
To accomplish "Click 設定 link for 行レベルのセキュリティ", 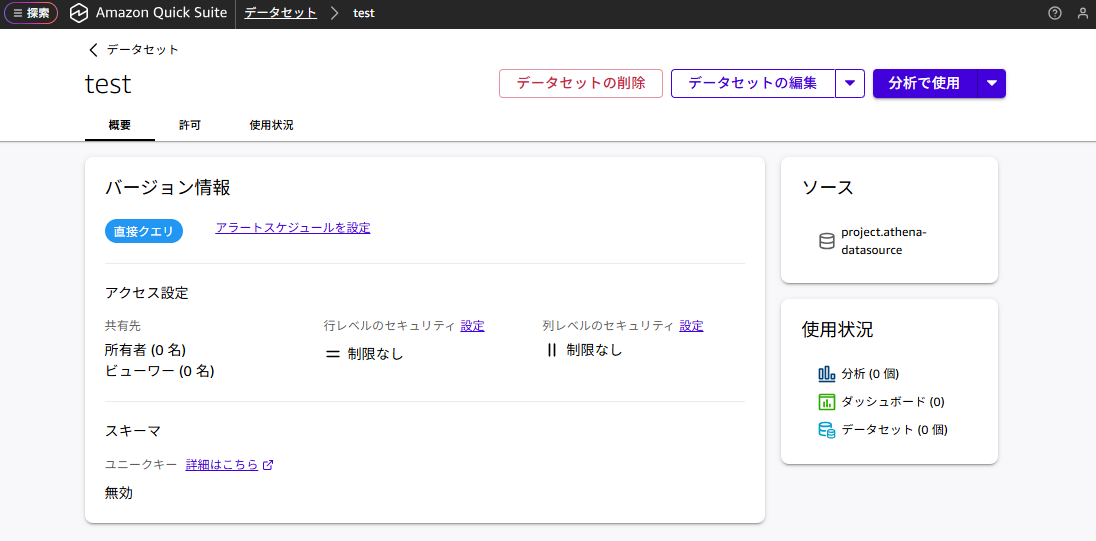I will (473, 326).
